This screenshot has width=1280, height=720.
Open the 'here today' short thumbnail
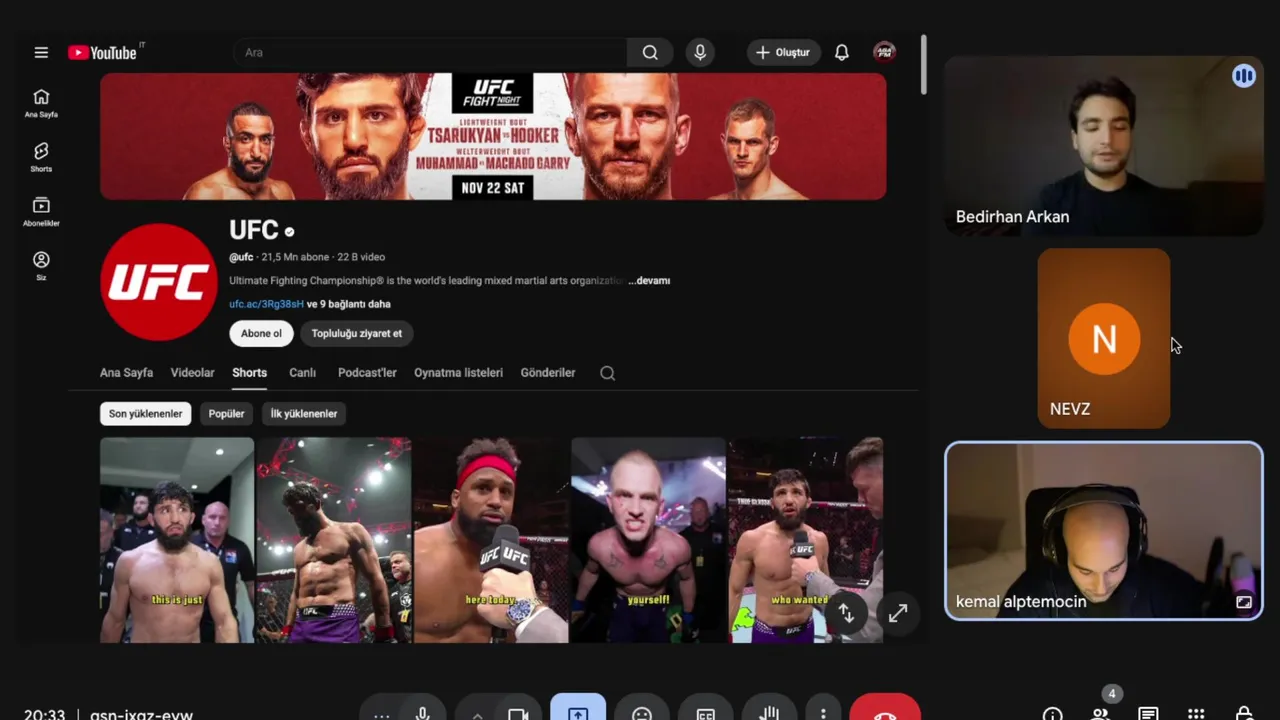491,540
